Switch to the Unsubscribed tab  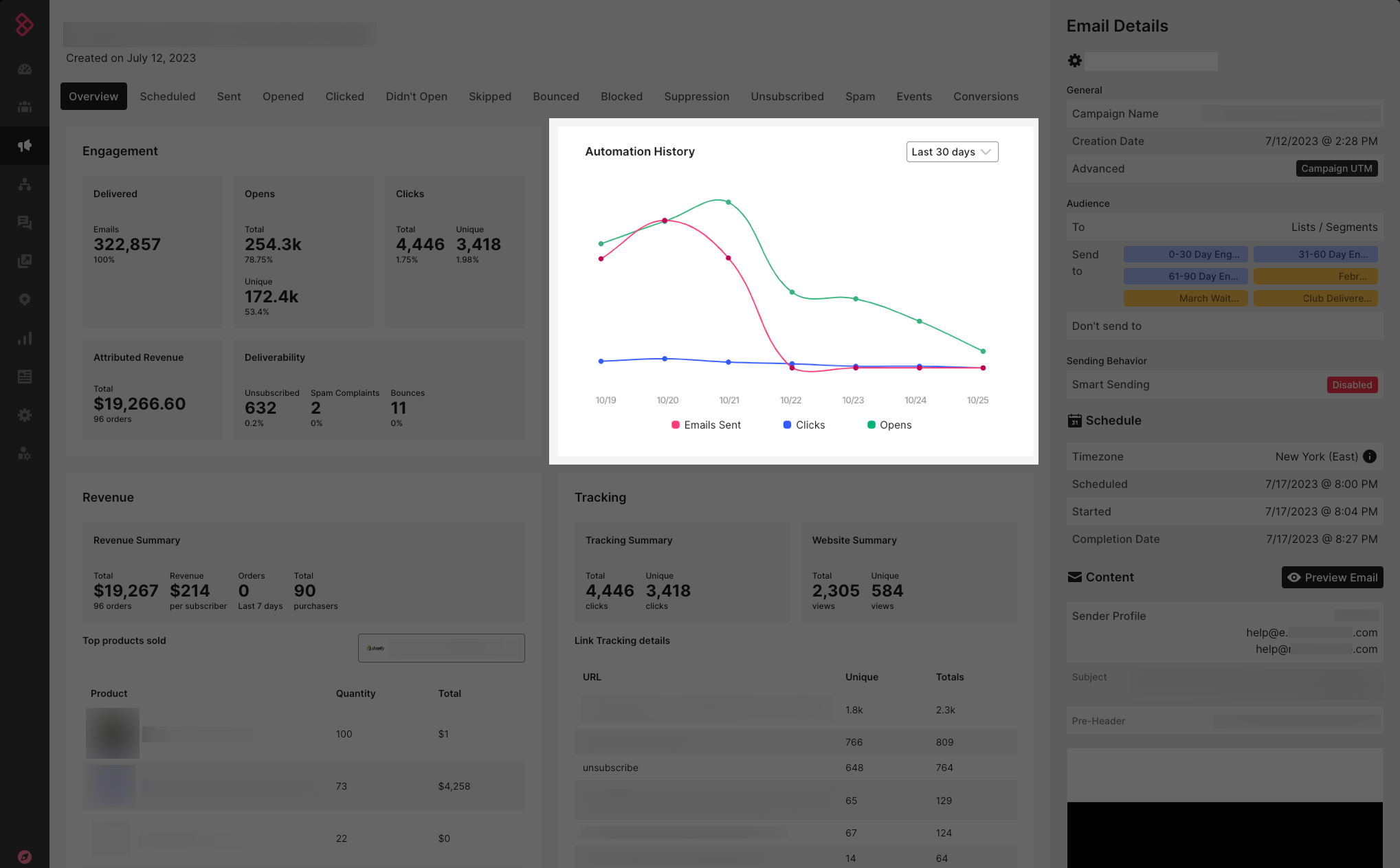(787, 96)
